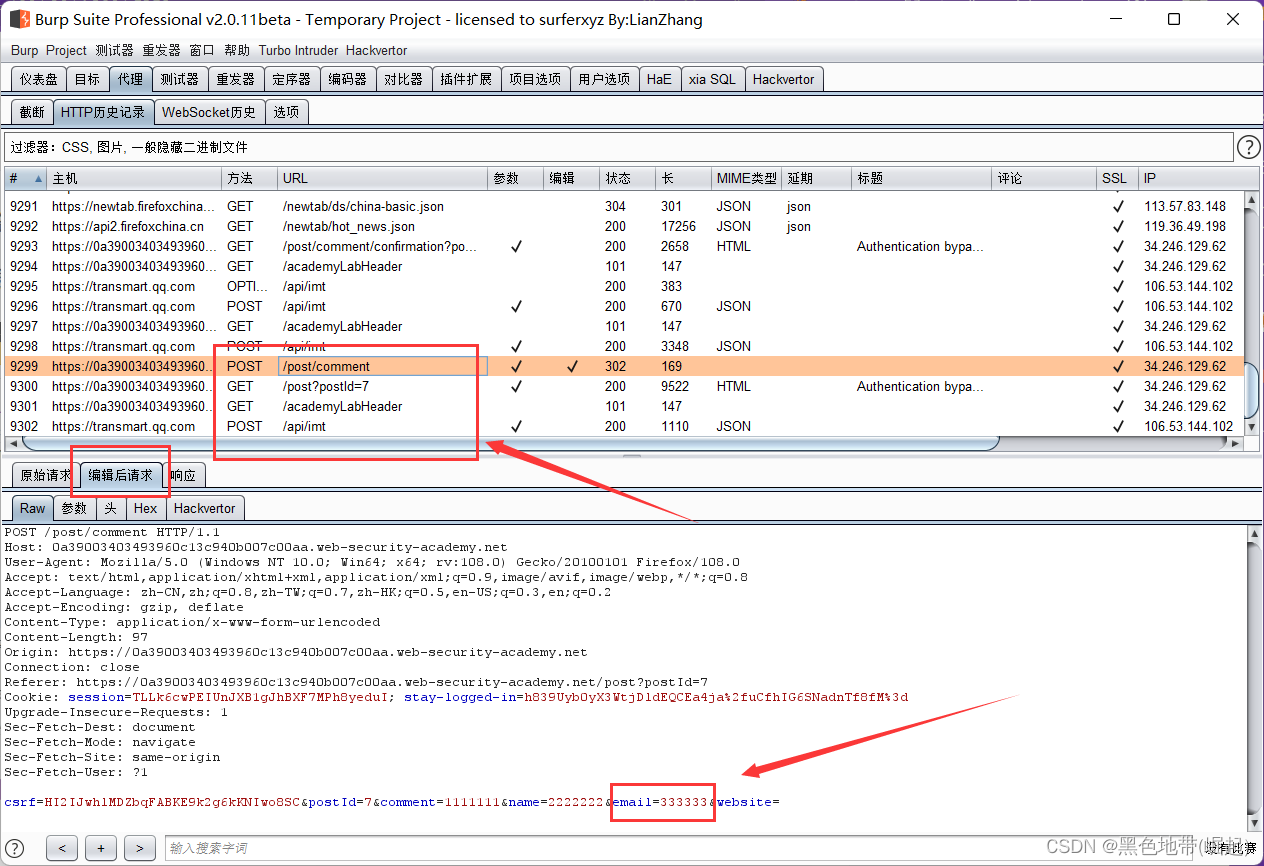Viewport: 1264px width, 866px height.
Task: Open the HaE tab
Action: tap(659, 79)
